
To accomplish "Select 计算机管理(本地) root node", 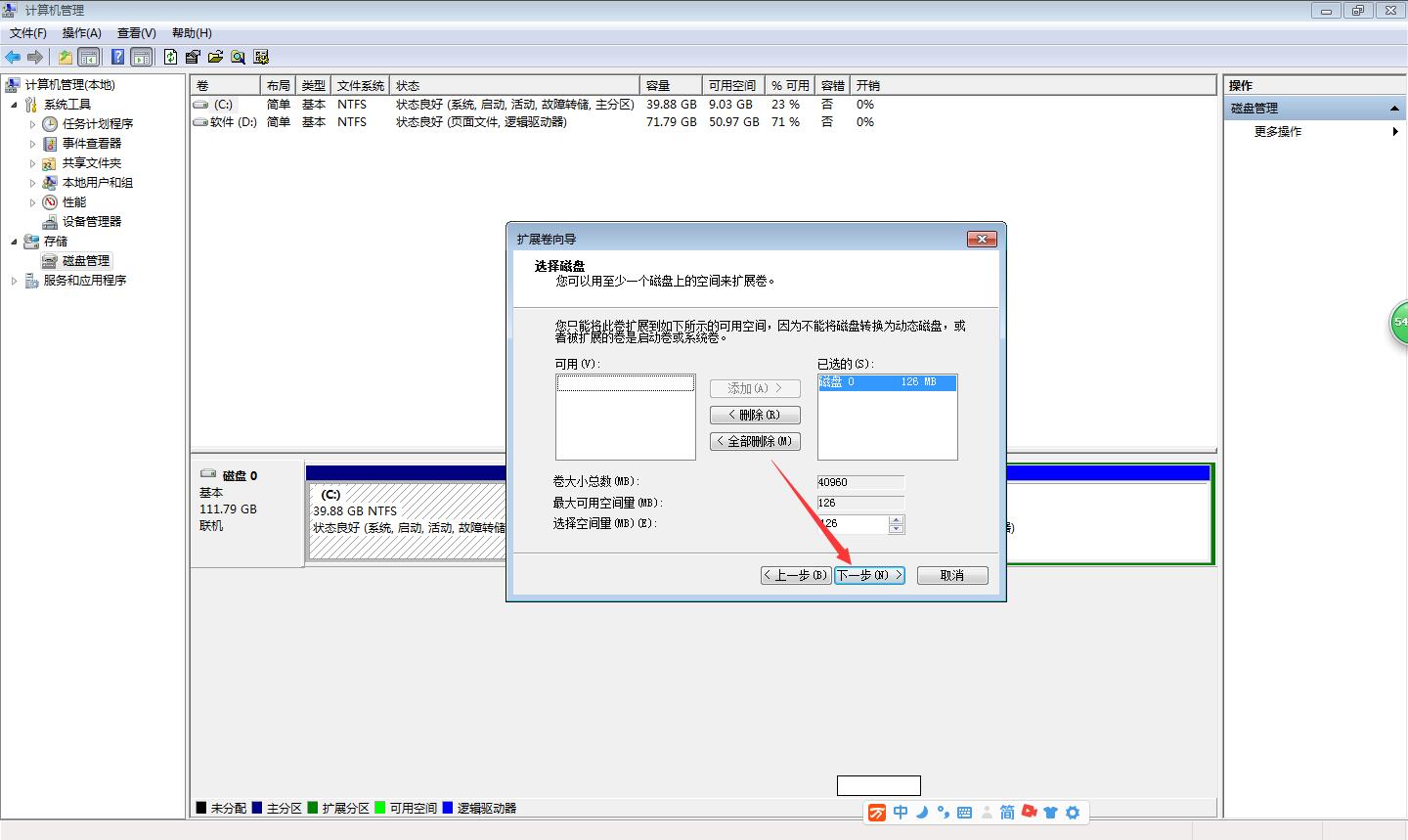I will click(x=69, y=85).
